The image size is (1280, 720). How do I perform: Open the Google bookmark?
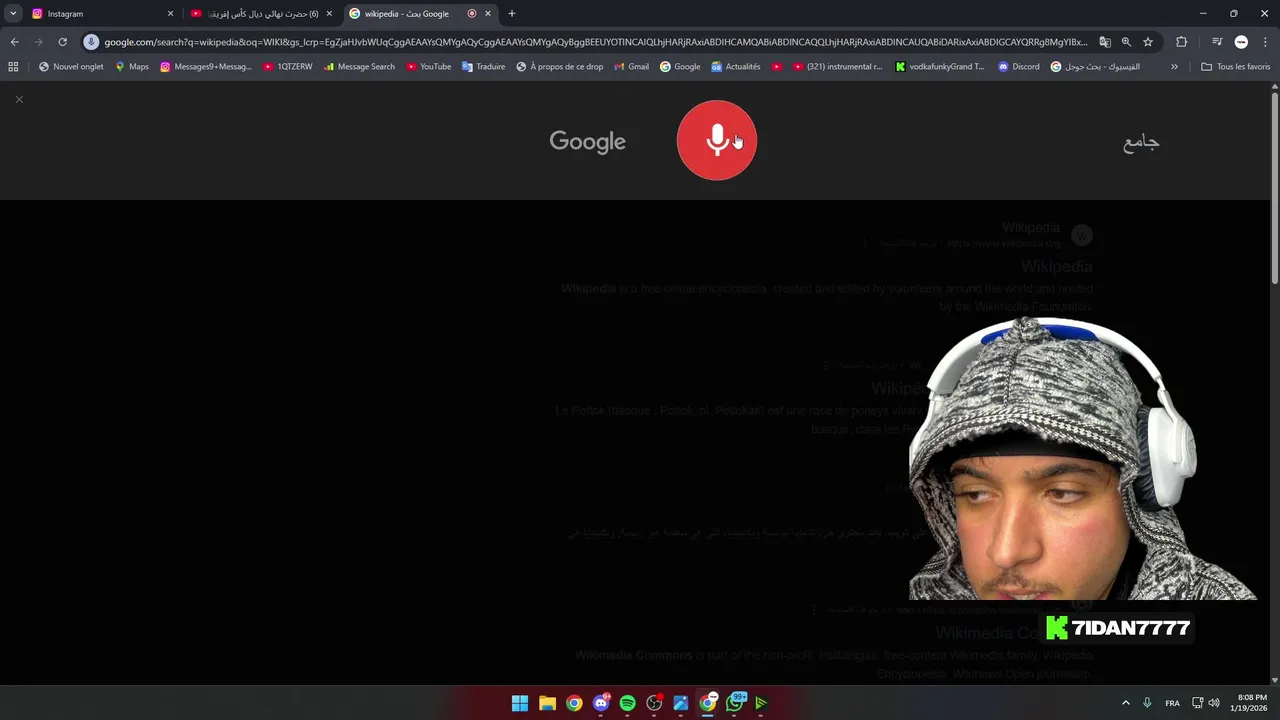pyautogui.click(x=680, y=67)
